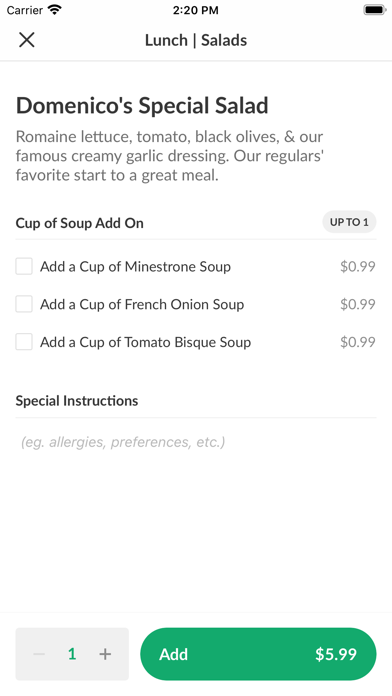Focus the special instructions text field
The width and height of the screenshot is (392, 696).
pyautogui.click(x=196, y=442)
